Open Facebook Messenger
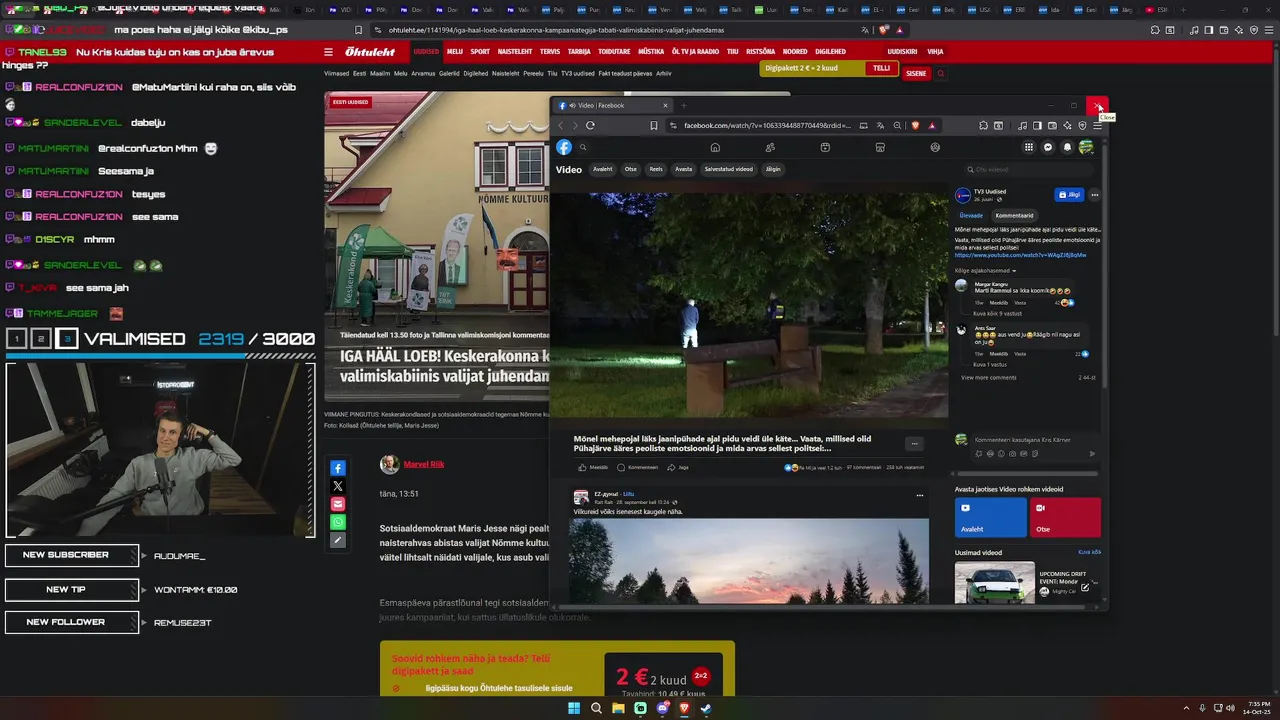 point(1048,147)
